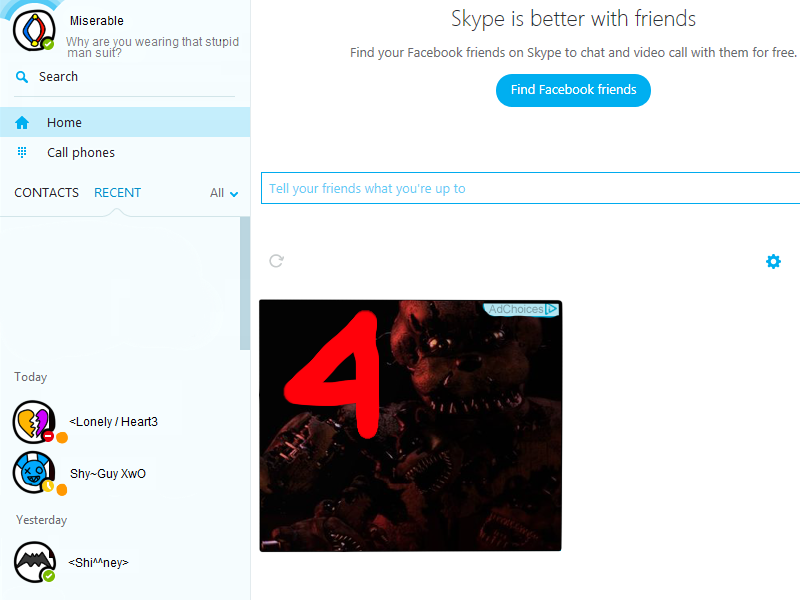Click the refresh feed icon

[277, 261]
